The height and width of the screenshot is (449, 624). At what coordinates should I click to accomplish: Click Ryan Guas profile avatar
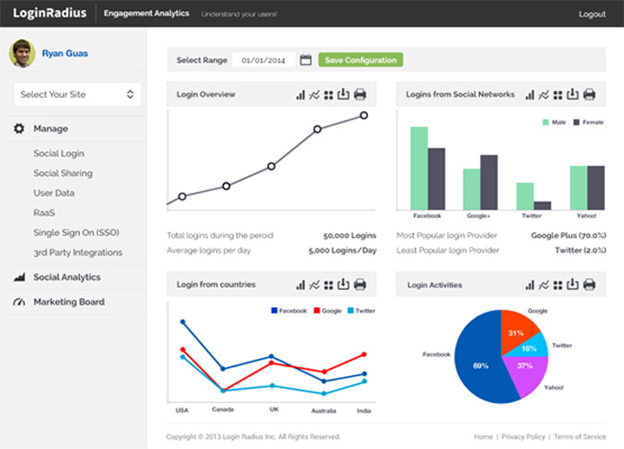22,53
